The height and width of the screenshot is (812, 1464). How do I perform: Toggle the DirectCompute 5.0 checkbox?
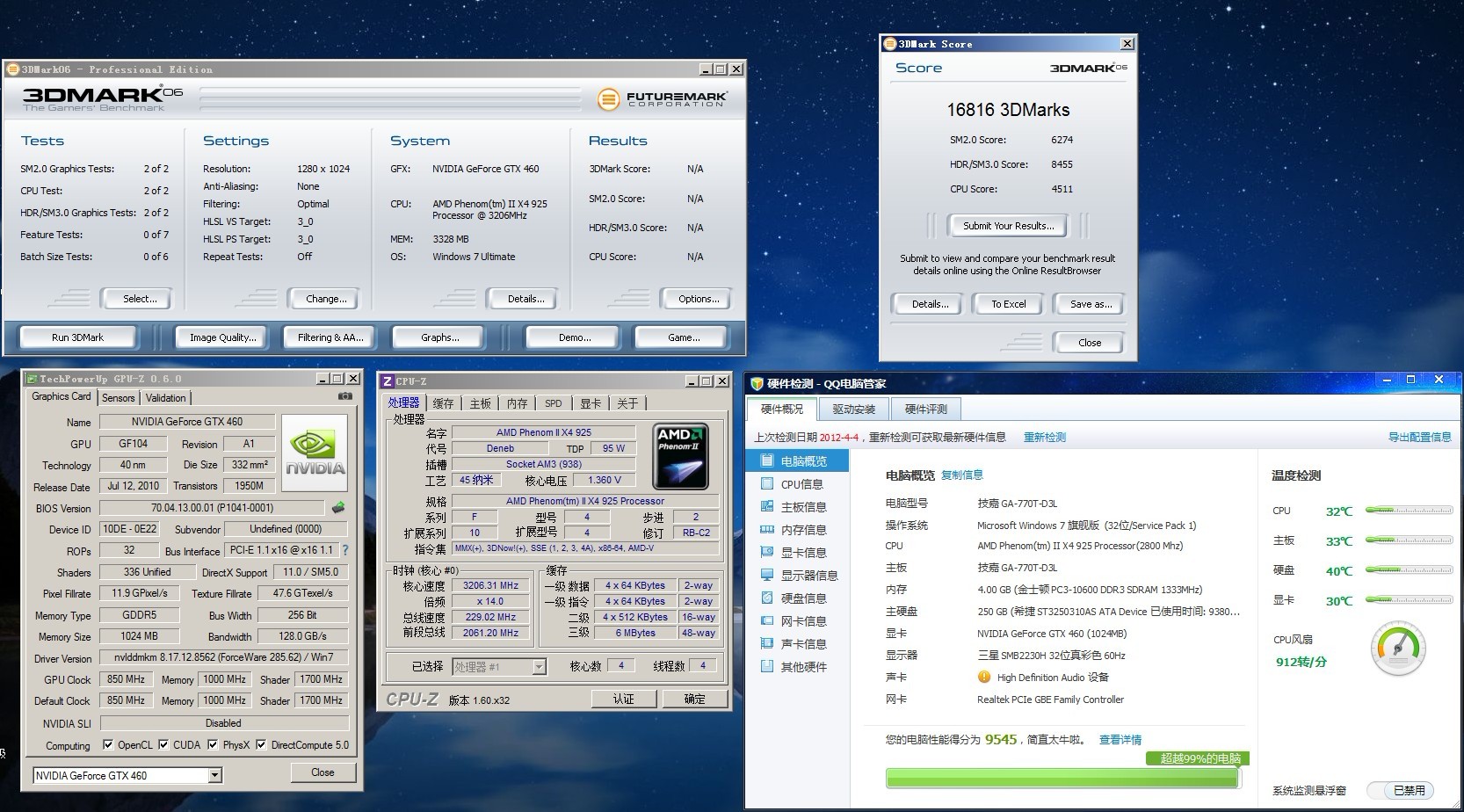point(261,744)
